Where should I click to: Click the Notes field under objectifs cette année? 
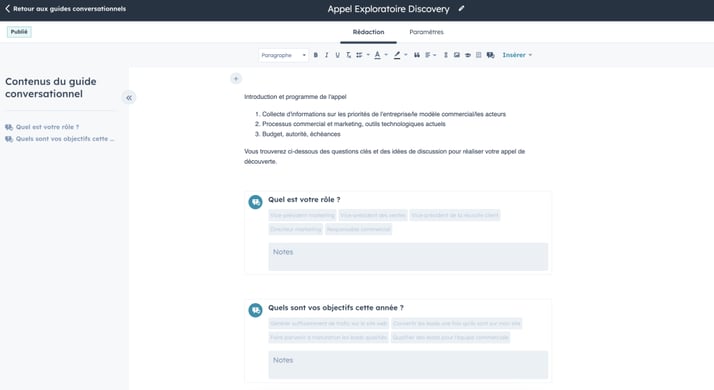408,365
